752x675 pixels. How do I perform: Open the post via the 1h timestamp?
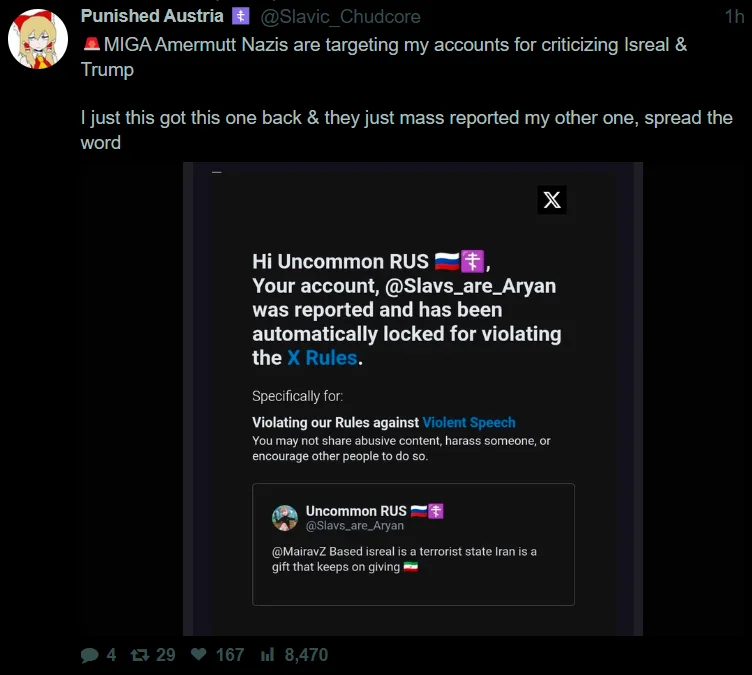point(734,16)
